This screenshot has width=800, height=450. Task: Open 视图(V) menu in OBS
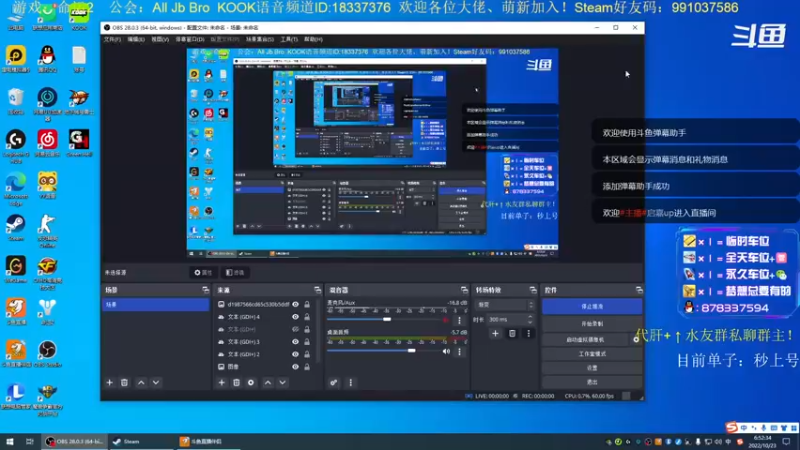pyautogui.click(x=160, y=39)
